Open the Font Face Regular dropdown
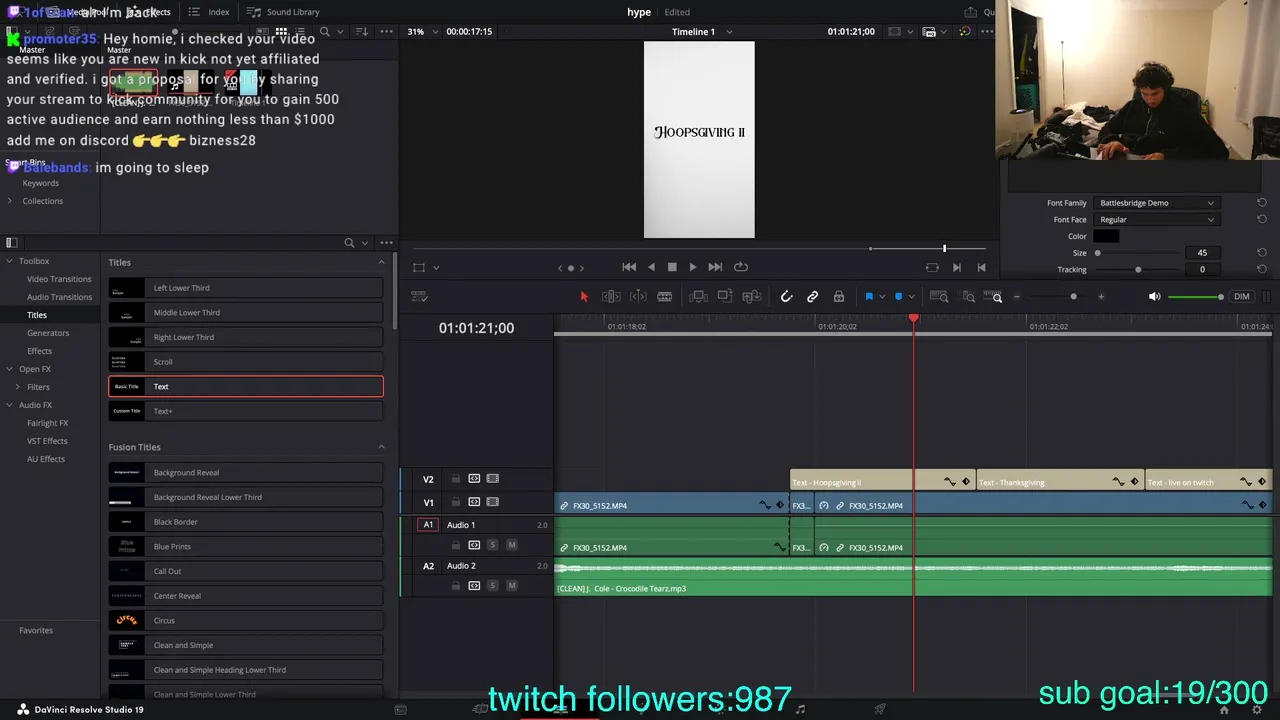This screenshot has height=720, width=1280. coord(1157,220)
